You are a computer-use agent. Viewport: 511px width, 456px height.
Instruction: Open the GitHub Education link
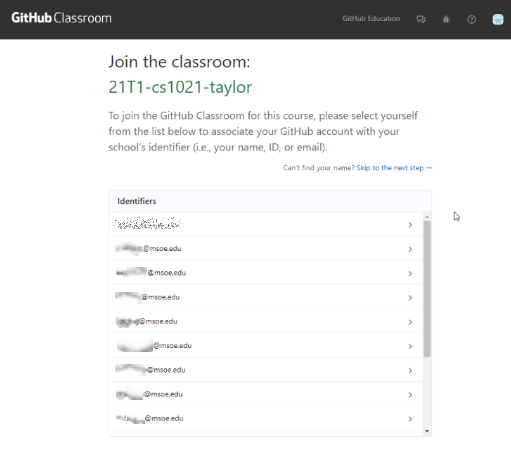371,19
